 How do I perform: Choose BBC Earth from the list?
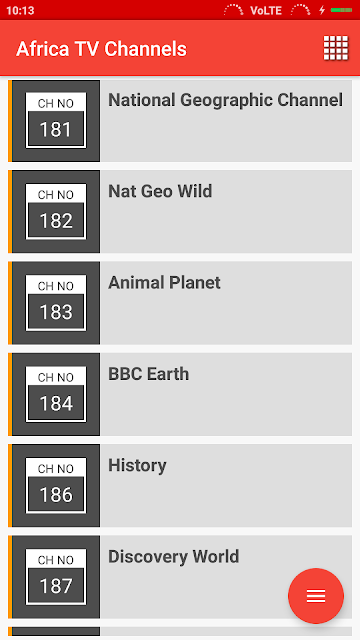click(180, 395)
